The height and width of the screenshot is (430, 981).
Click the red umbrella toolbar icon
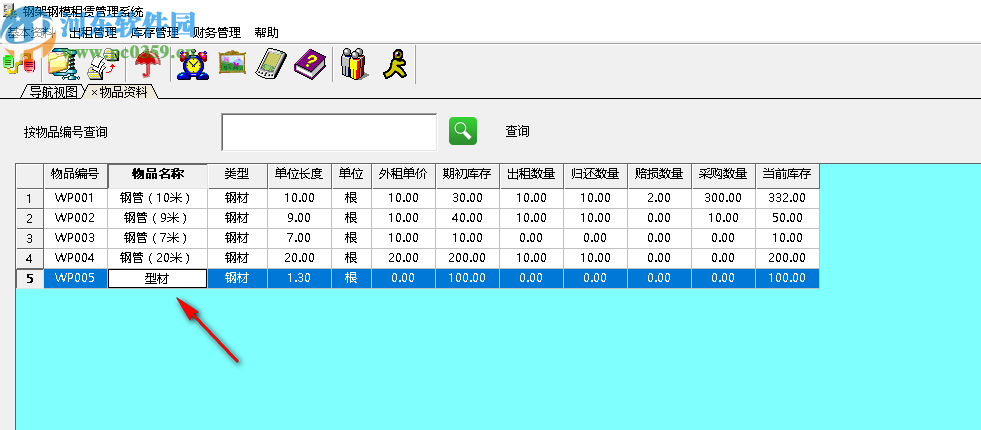148,64
